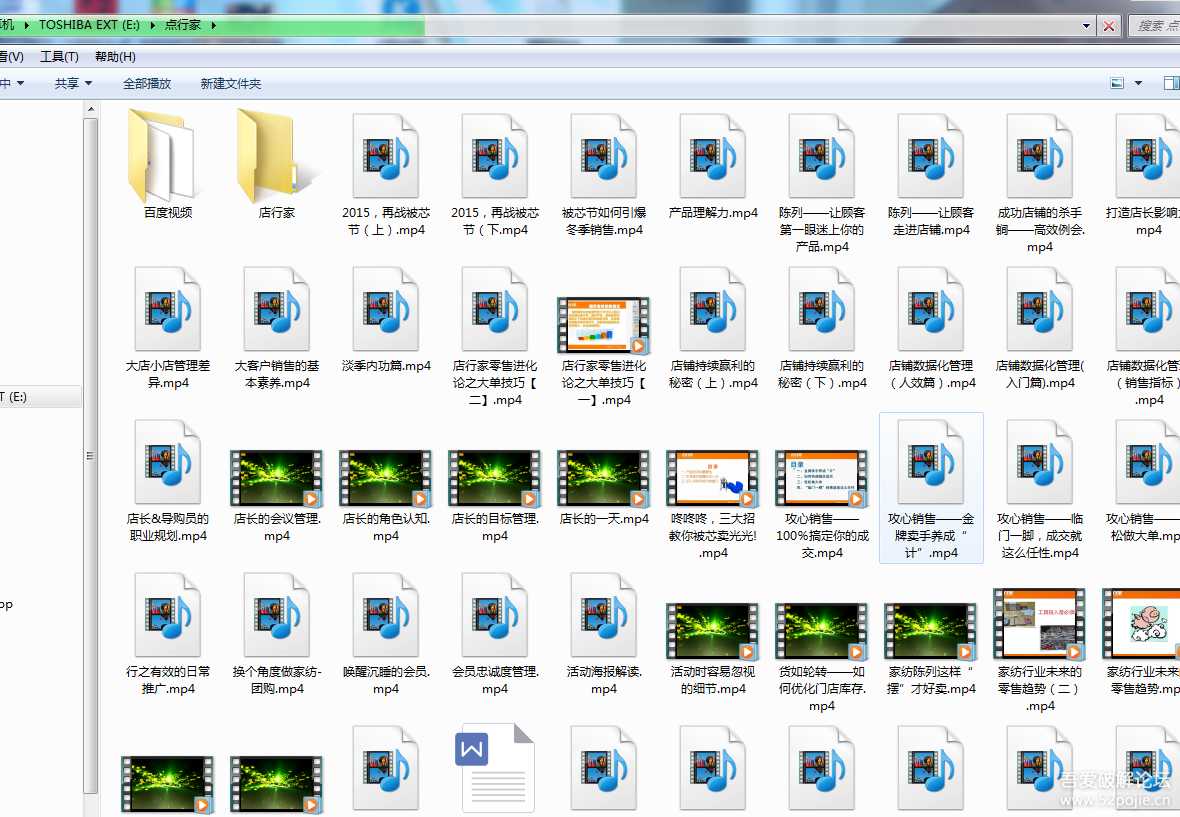The width and height of the screenshot is (1180, 817).
Task: Open the 工具(T) menu
Action: [x=59, y=57]
